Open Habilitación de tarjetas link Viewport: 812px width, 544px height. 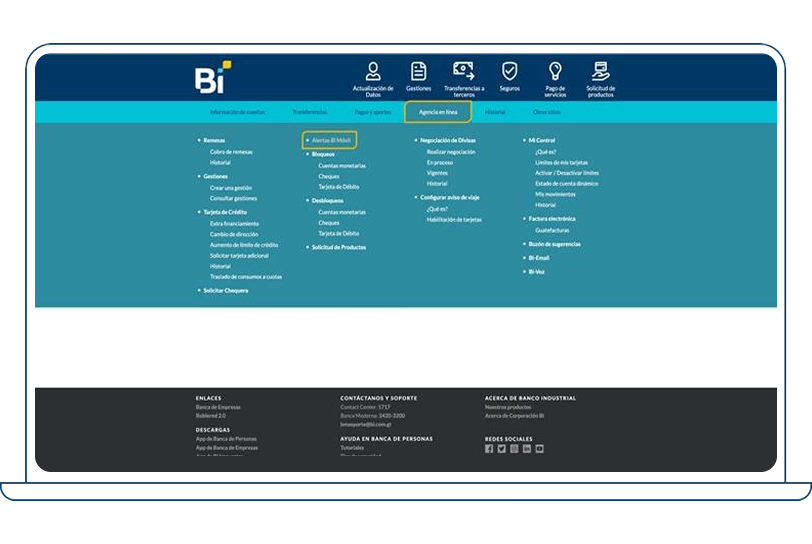click(454, 219)
